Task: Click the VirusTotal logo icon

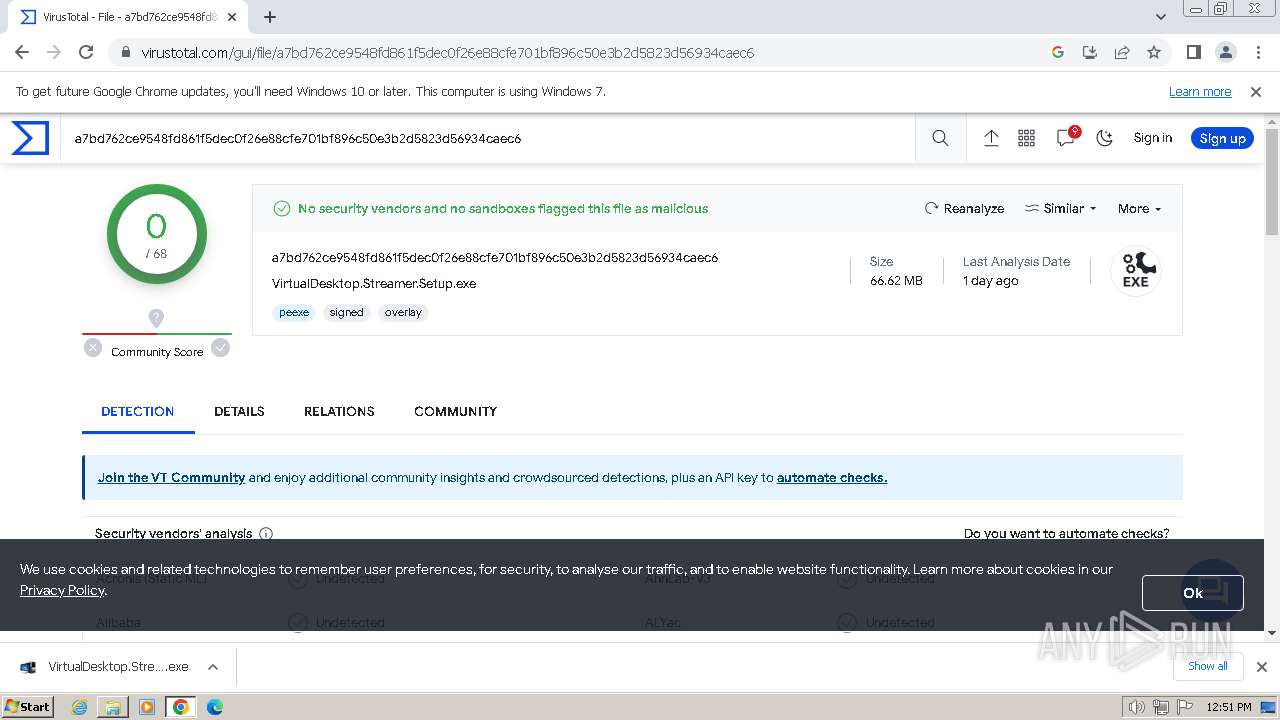Action: pos(30,138)
